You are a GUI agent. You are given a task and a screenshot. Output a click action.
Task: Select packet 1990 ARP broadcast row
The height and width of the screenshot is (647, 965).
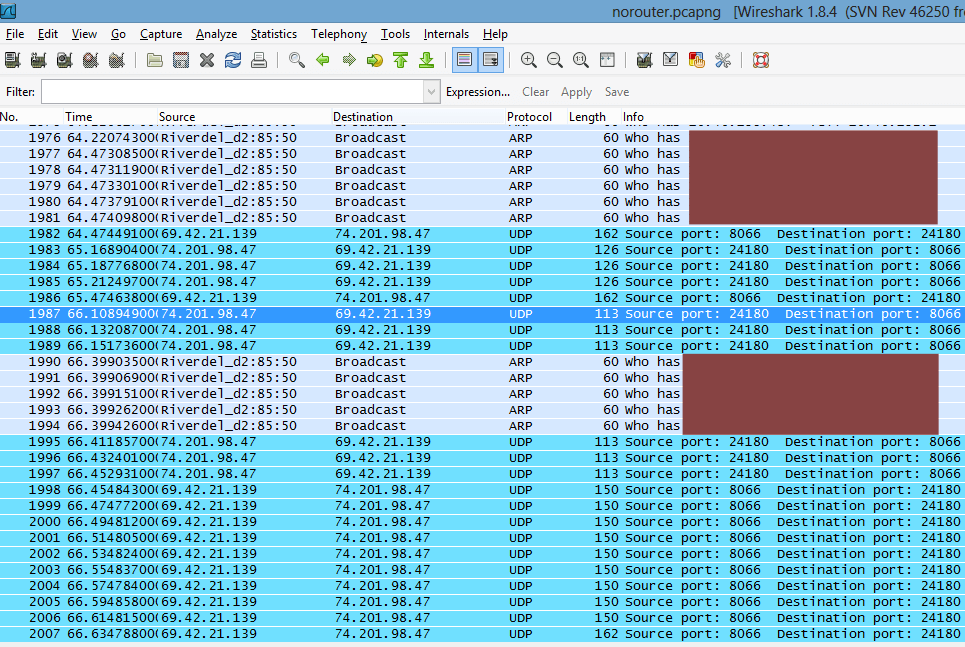(x=482, y=362)
